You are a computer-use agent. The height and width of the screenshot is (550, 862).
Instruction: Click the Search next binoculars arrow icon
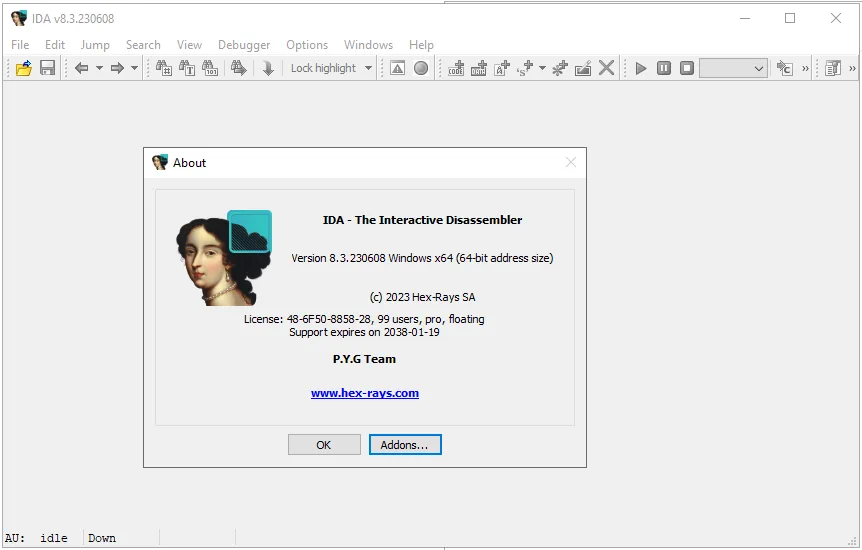point(239,68)
